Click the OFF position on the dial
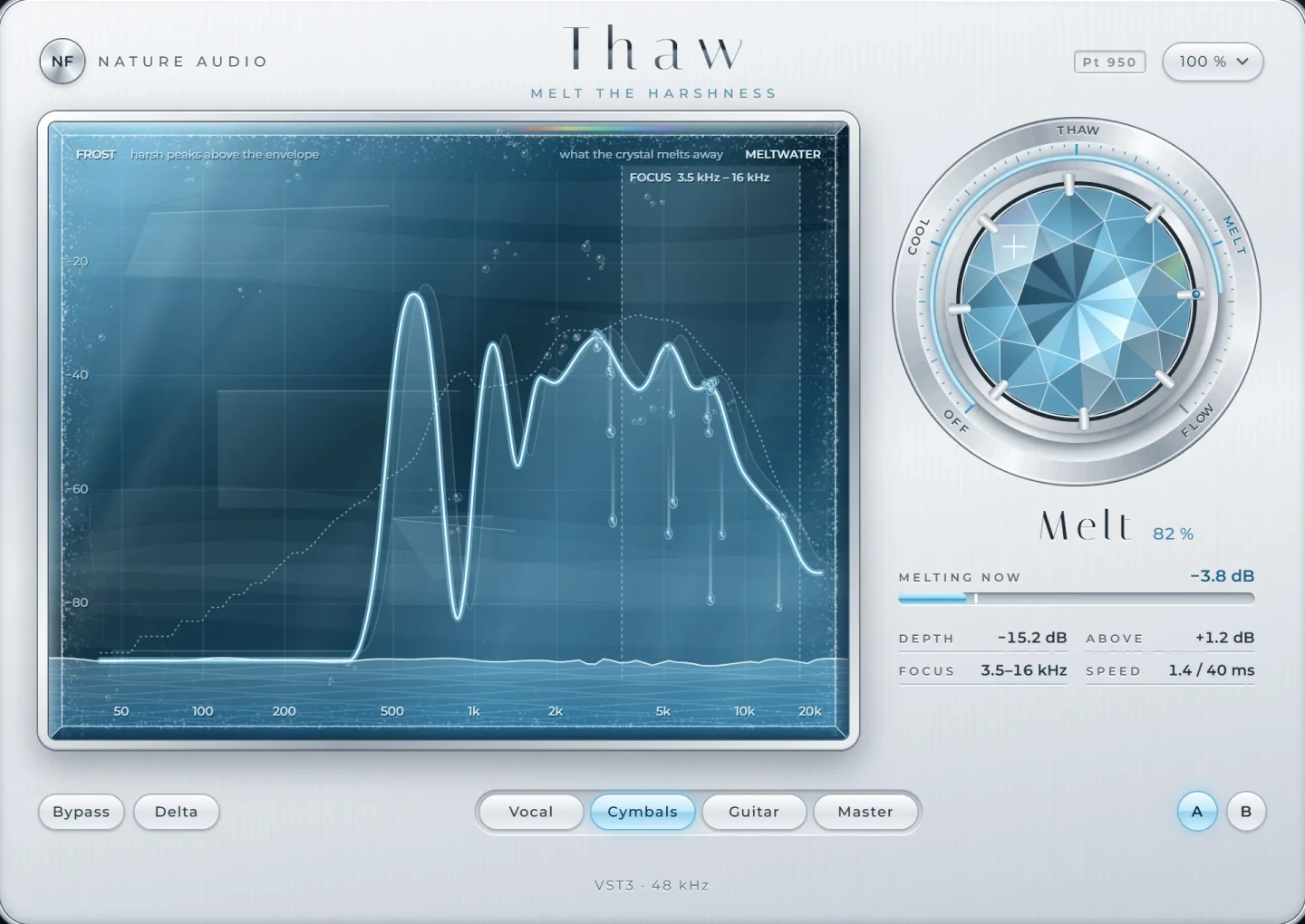The width and height of the screenshot is (1305, 924). pos(956,421)
